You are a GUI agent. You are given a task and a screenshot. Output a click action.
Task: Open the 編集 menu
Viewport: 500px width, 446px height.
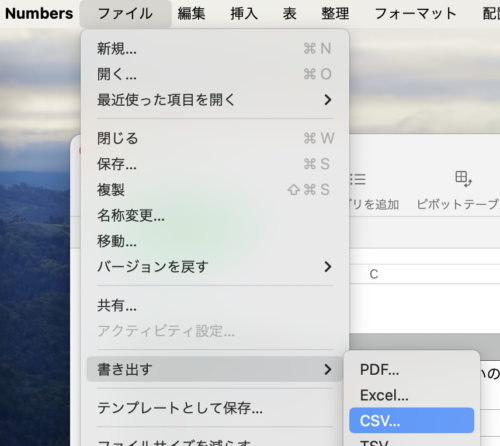coord(191,14)
